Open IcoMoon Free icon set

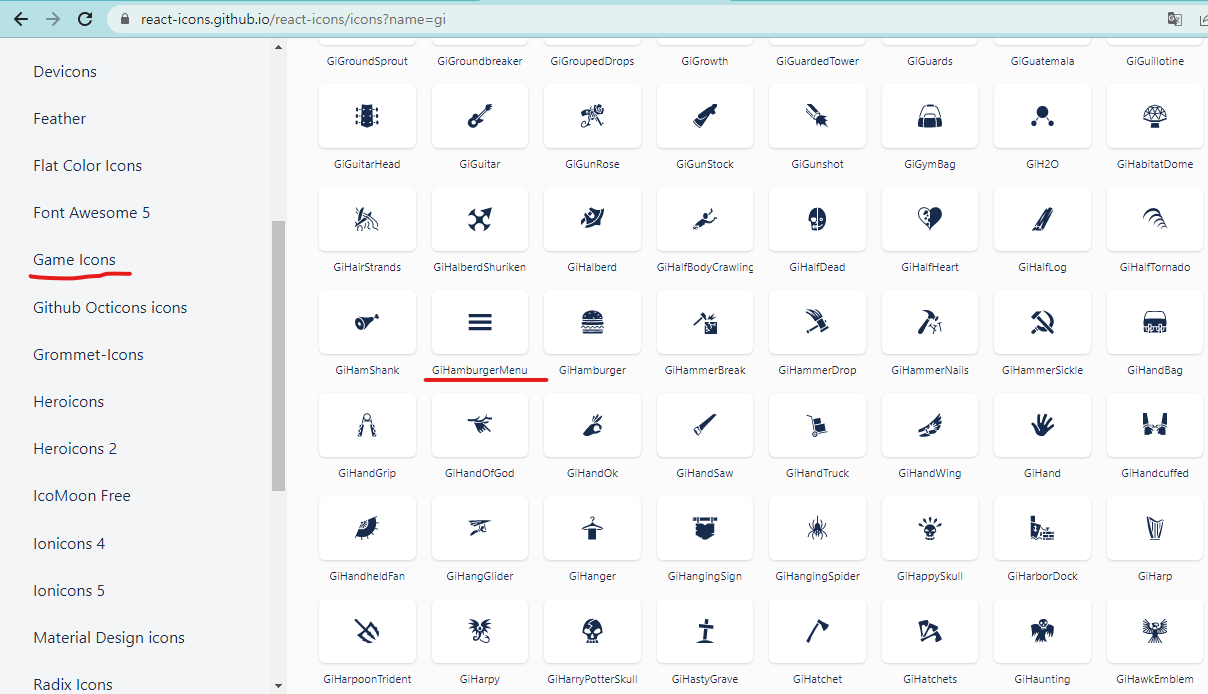pos(82,496)
